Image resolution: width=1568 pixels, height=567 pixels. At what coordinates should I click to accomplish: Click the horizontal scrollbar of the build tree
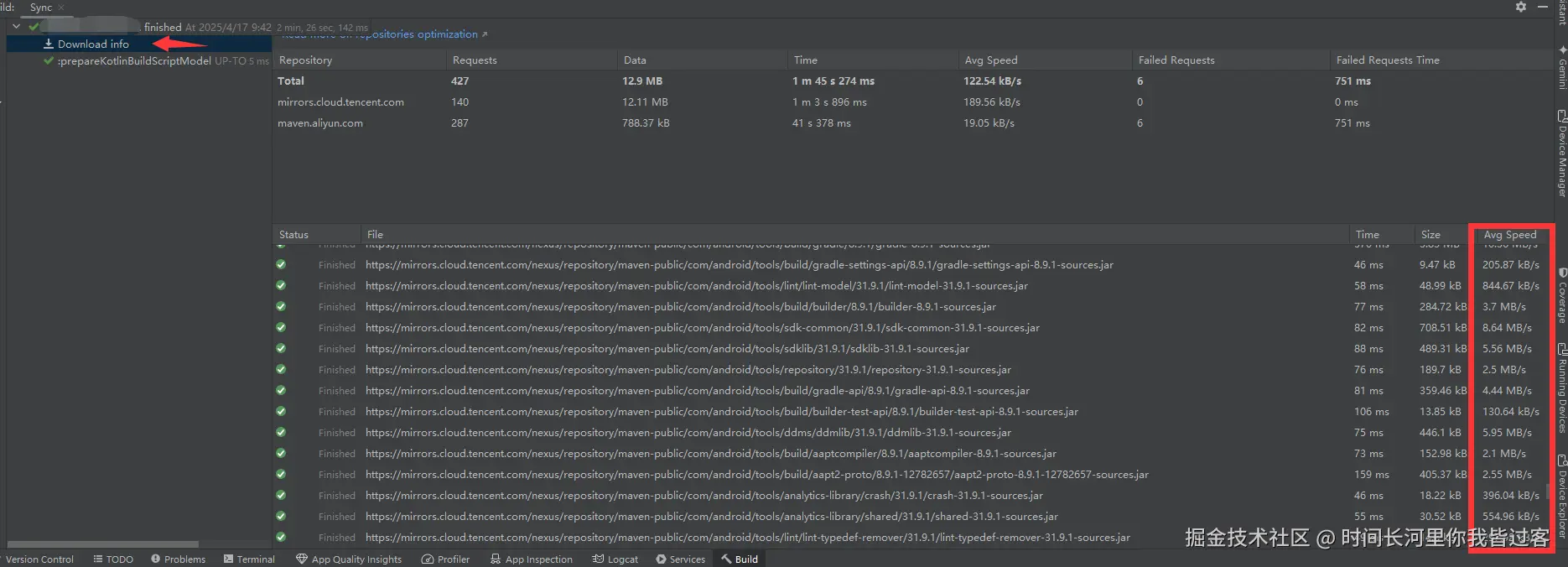tap(102, 544)
